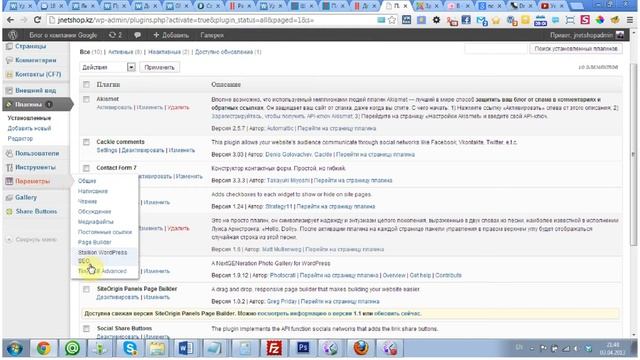Viewport: 640px width, 360px height.
Task: Check the Cackle comments plugin checkbox
Action: (x=86, y=142)
